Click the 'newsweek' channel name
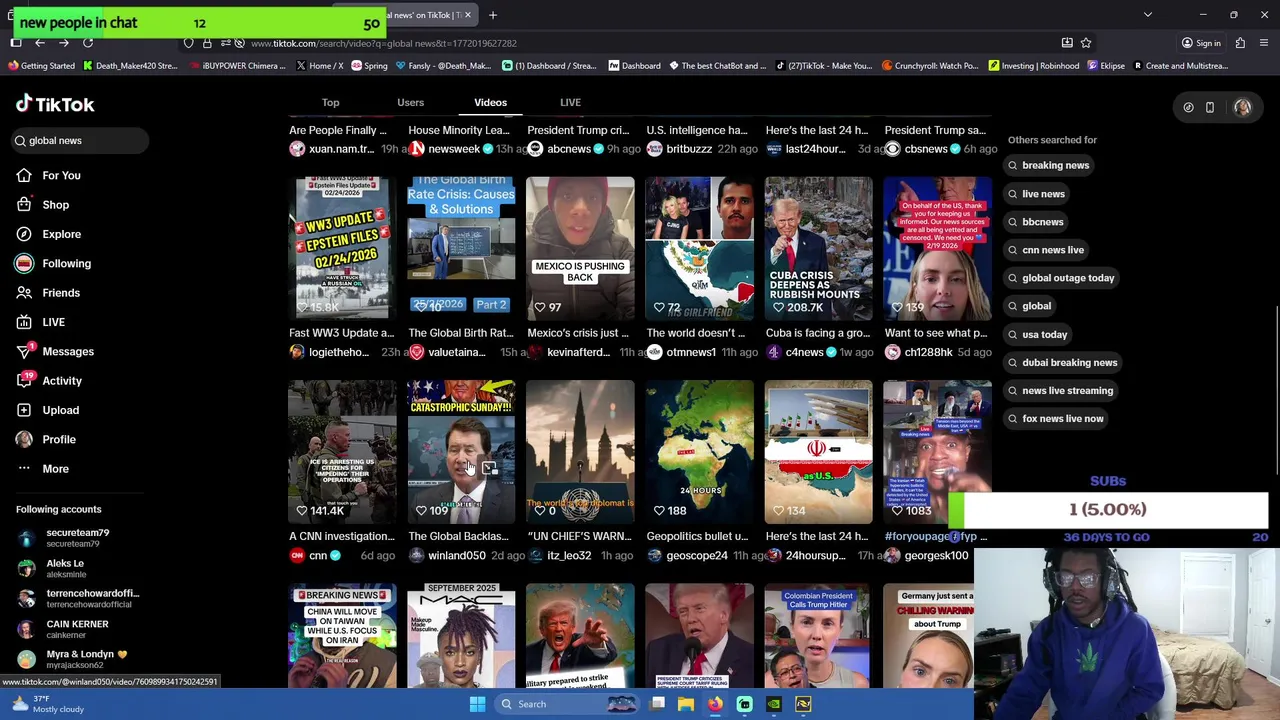 [453, 149]
